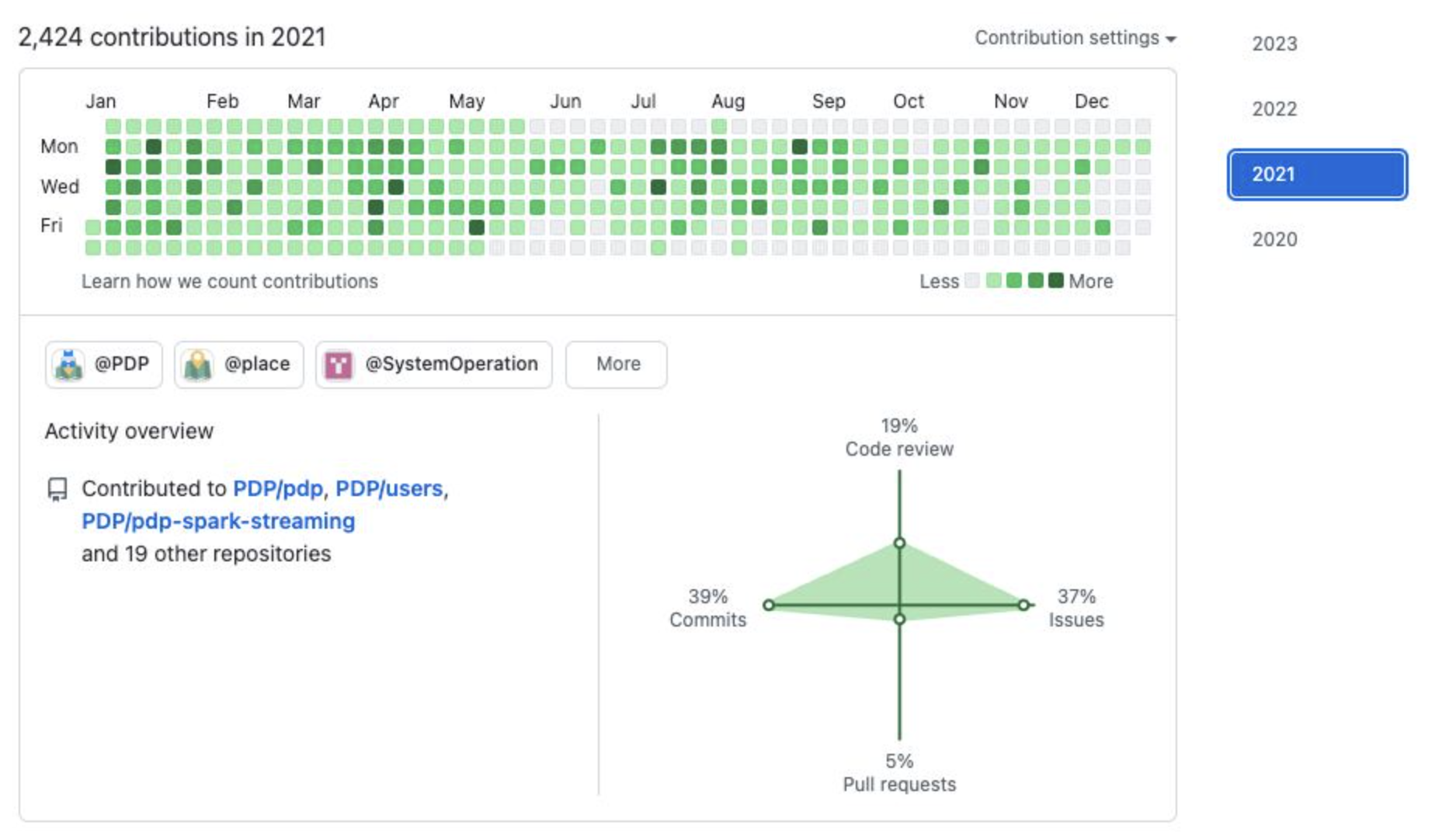Image resolution: width=1449 pixels, height=840 pixels.
Task: Filter activity by the @SystemOperation organization
Action: coord(450,364)
